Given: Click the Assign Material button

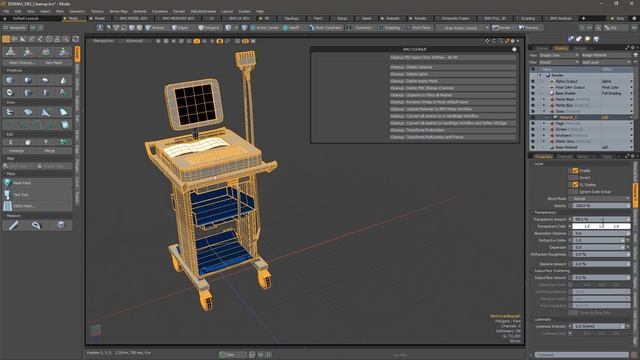Looking at the screenshot, I should click(606, 55).
